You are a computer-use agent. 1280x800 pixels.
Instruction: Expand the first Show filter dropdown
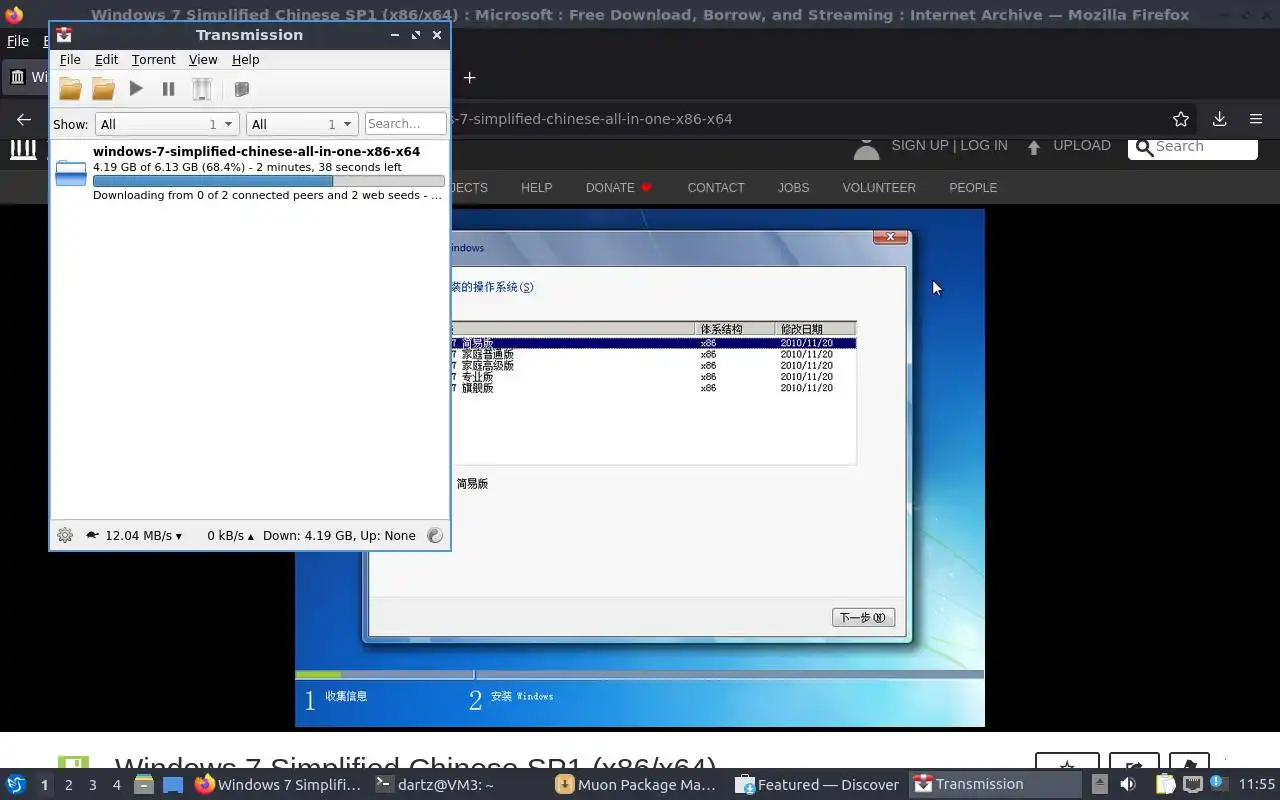point(166,124)
